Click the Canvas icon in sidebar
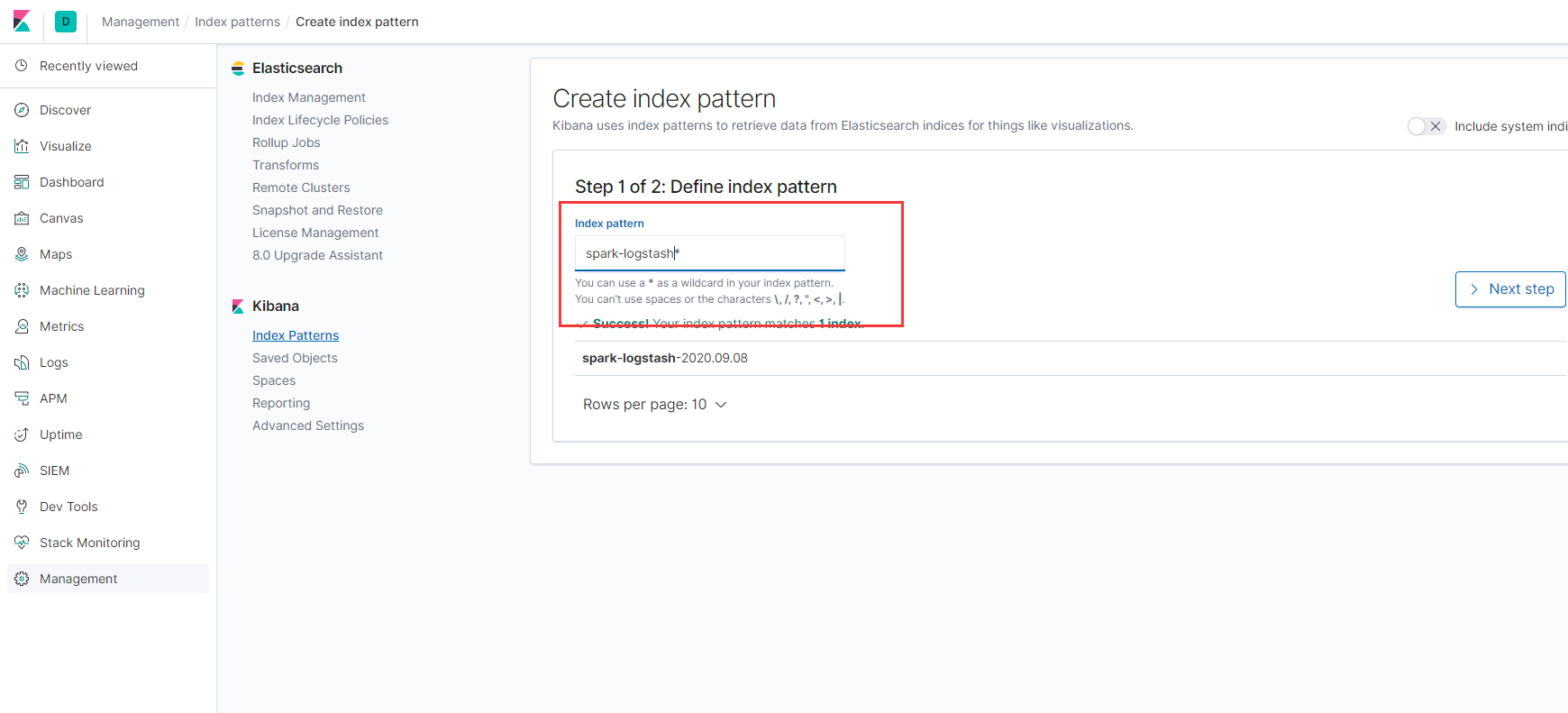The width and height of the screenshot is (1568, 713). click(22, 218)
